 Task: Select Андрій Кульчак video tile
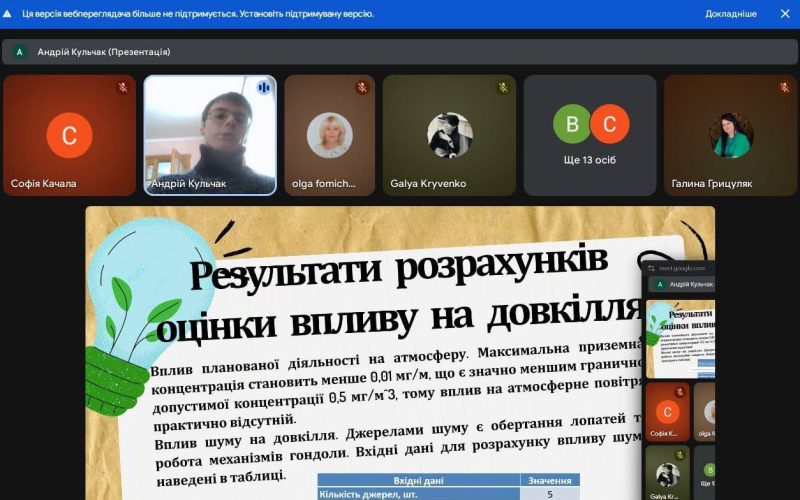pos(210,135)
